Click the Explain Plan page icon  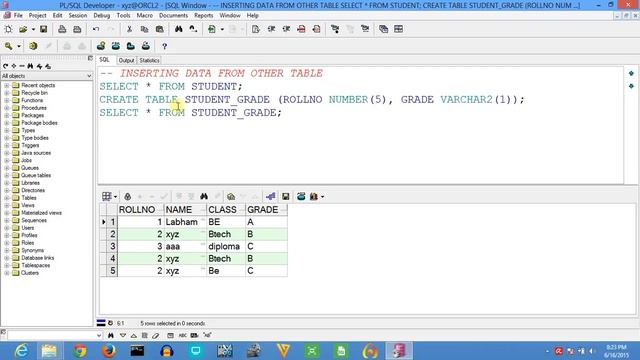(256, 29)
